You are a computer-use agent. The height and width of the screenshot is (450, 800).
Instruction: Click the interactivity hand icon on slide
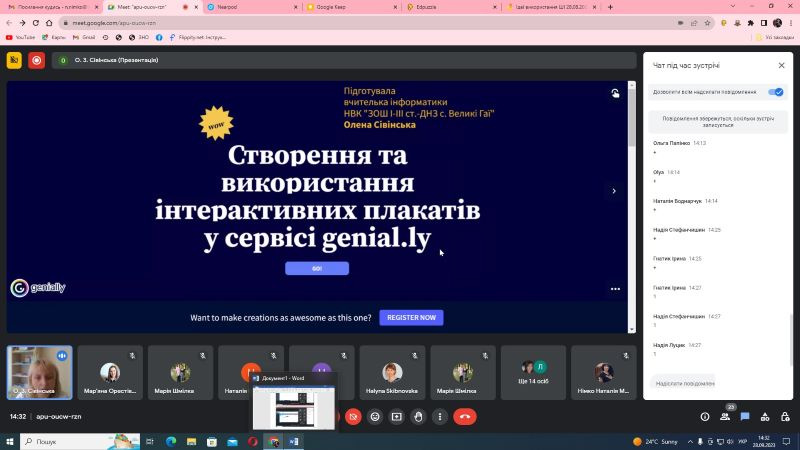615,93
